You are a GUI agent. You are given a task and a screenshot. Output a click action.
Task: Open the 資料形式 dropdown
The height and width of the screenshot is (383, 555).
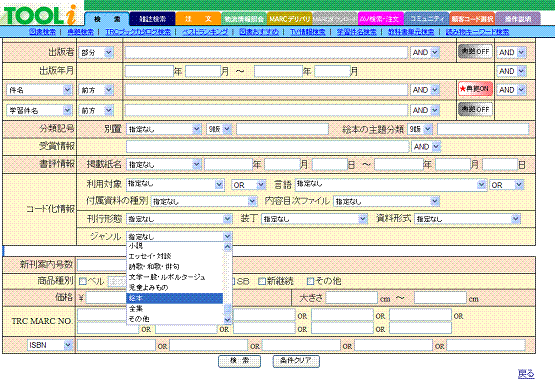coord(468,219)
